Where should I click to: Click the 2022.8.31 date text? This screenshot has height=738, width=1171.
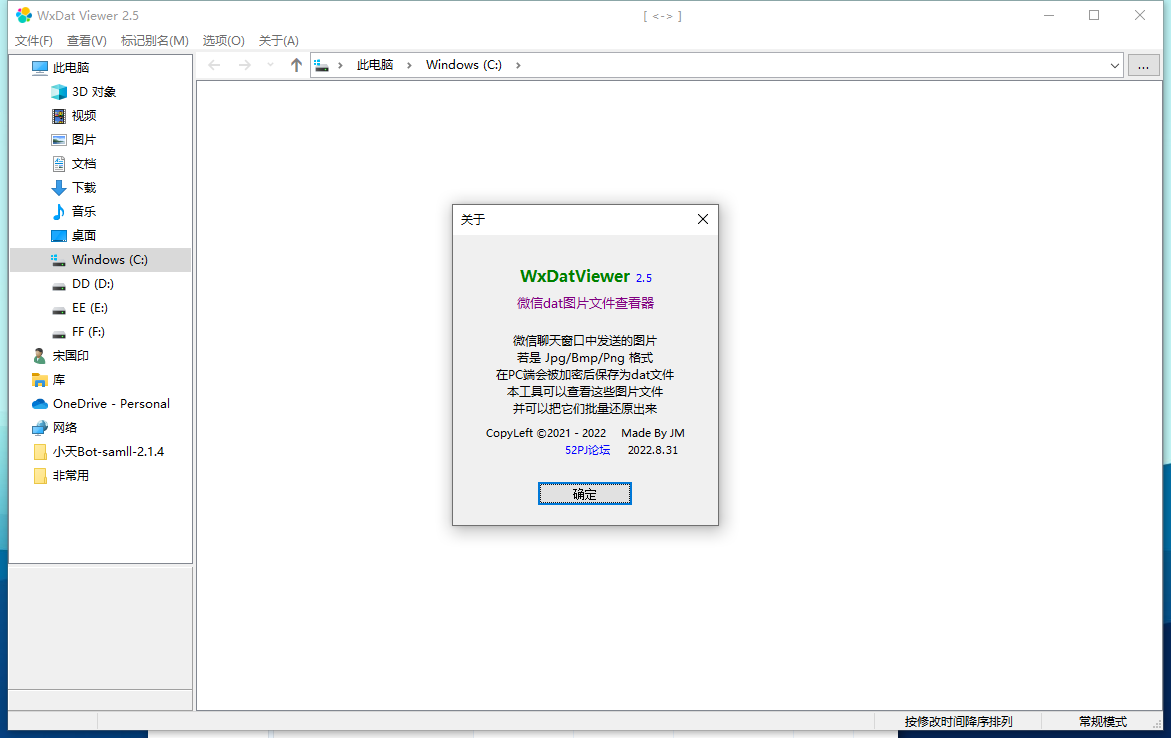(653, 450)
